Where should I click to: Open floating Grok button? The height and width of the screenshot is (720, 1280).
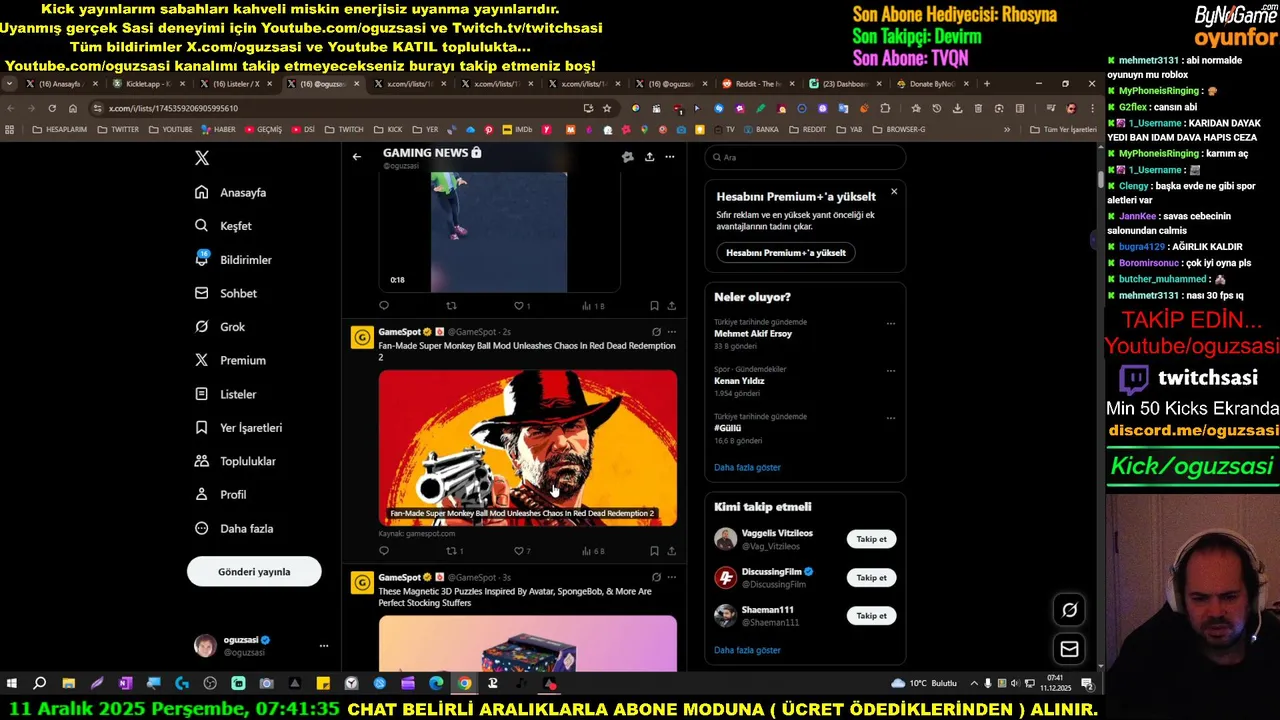[1069, 610]
